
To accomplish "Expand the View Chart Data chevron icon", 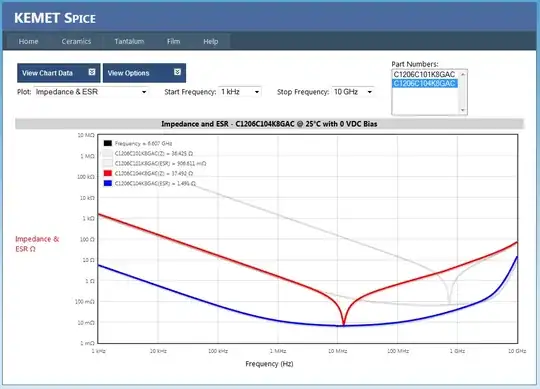I will [92, 72].
